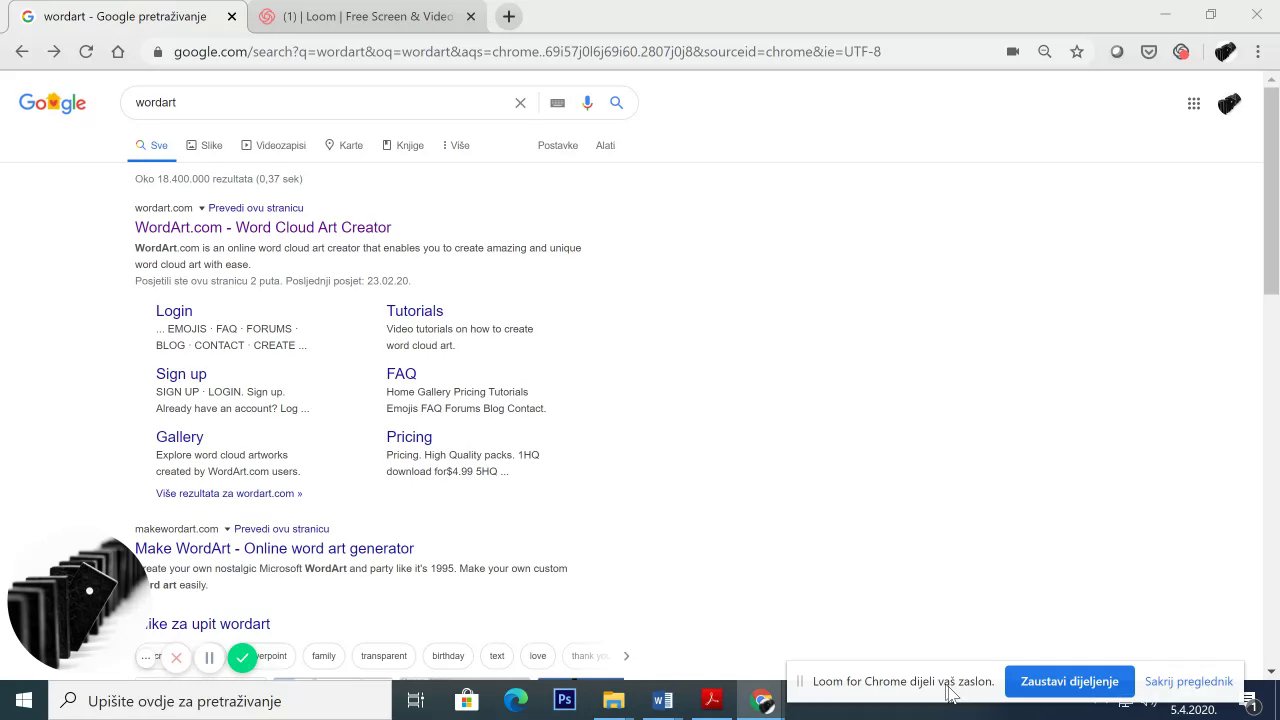Open Alati search tools
Viewport: 1280px width, 720px height.
tap(605, 145)
